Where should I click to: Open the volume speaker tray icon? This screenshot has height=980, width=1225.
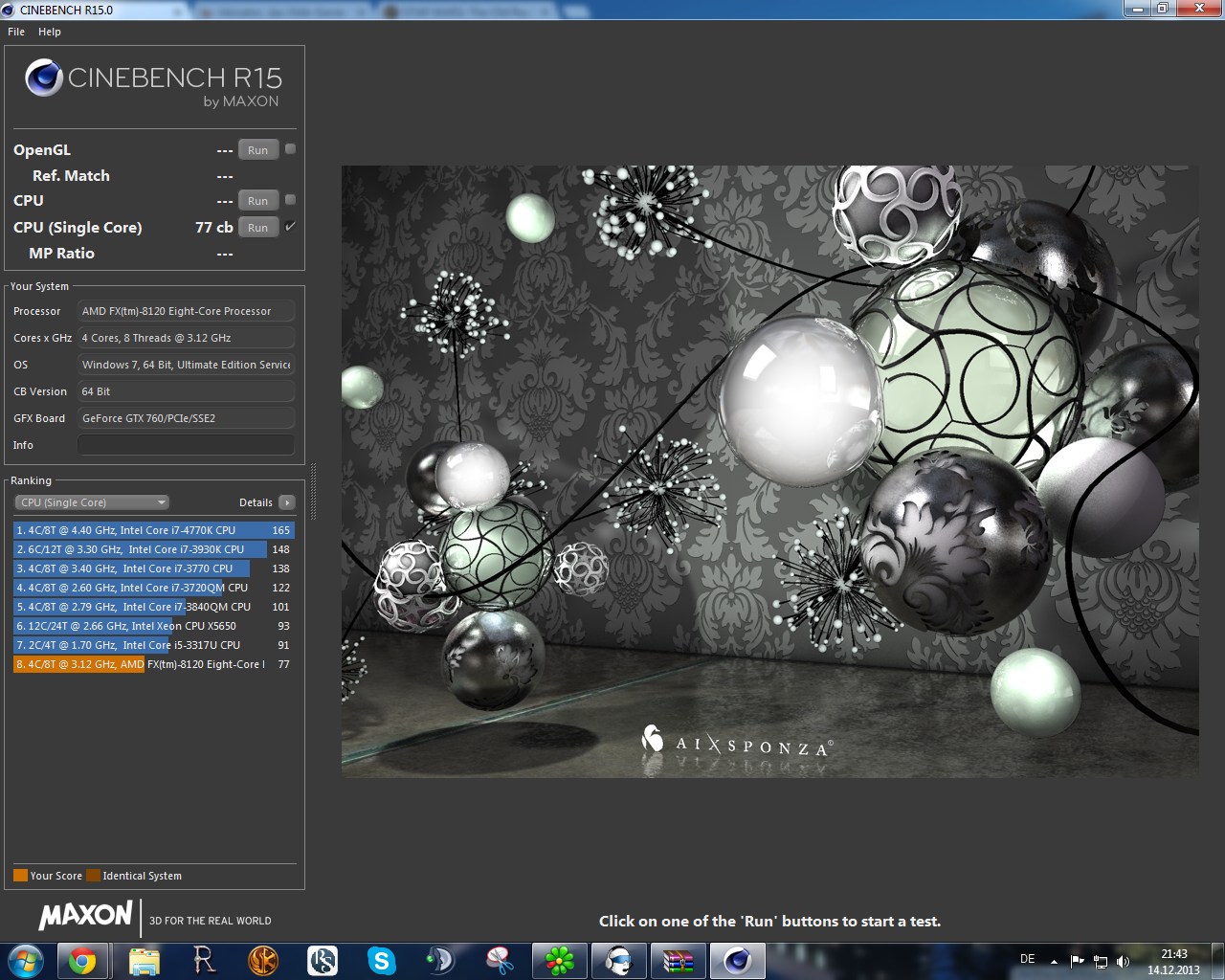coord(1123,961)
